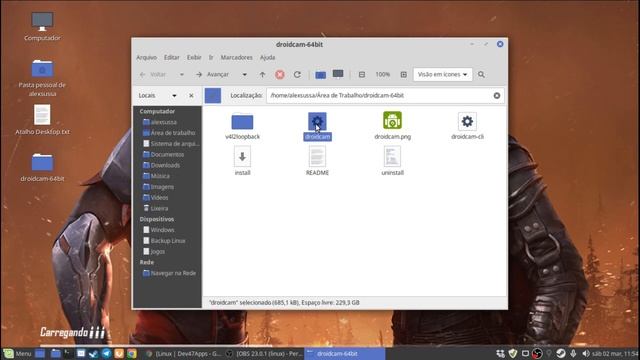This screenshot has height=360, width=640.
Task: Clear the location field text
Action: (x=497, y=96)
